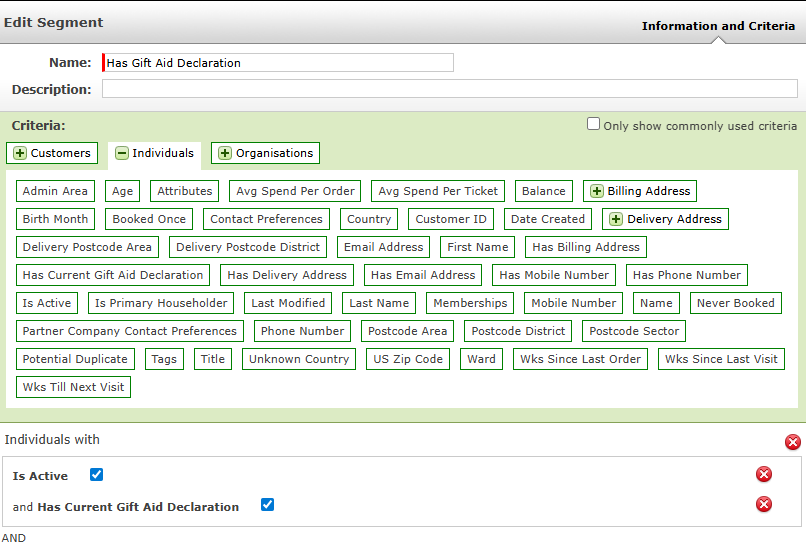Click the Description text field

click(x=449, y=89)
